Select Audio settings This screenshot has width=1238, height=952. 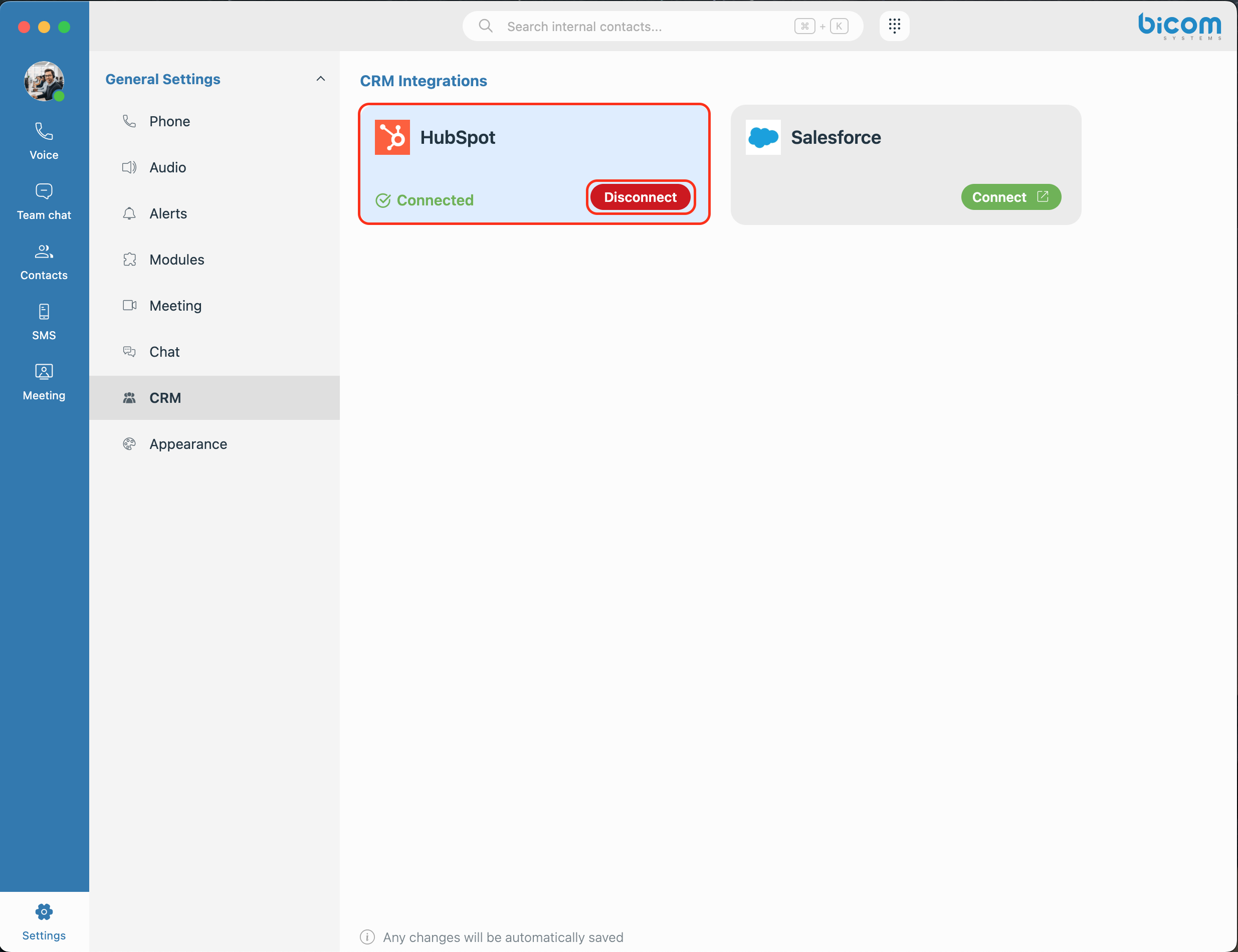215,167
